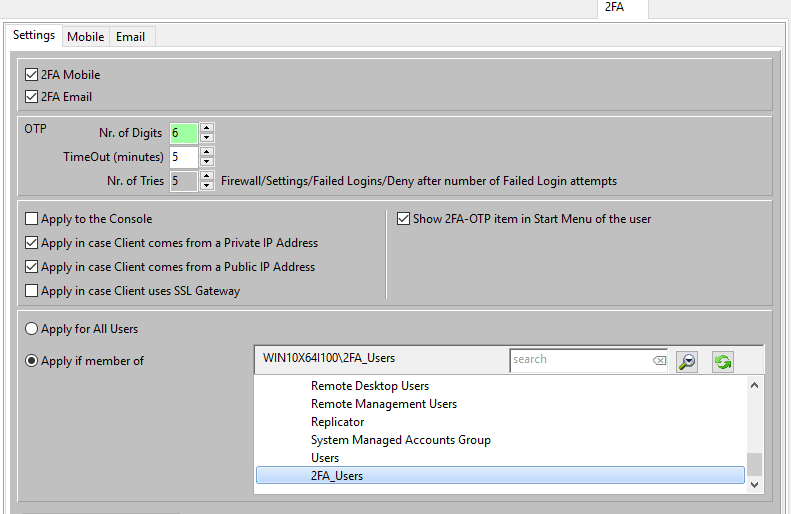Select Remote Desktop Users group in list
Screen dimensions: 791x514
pos(369,386)
